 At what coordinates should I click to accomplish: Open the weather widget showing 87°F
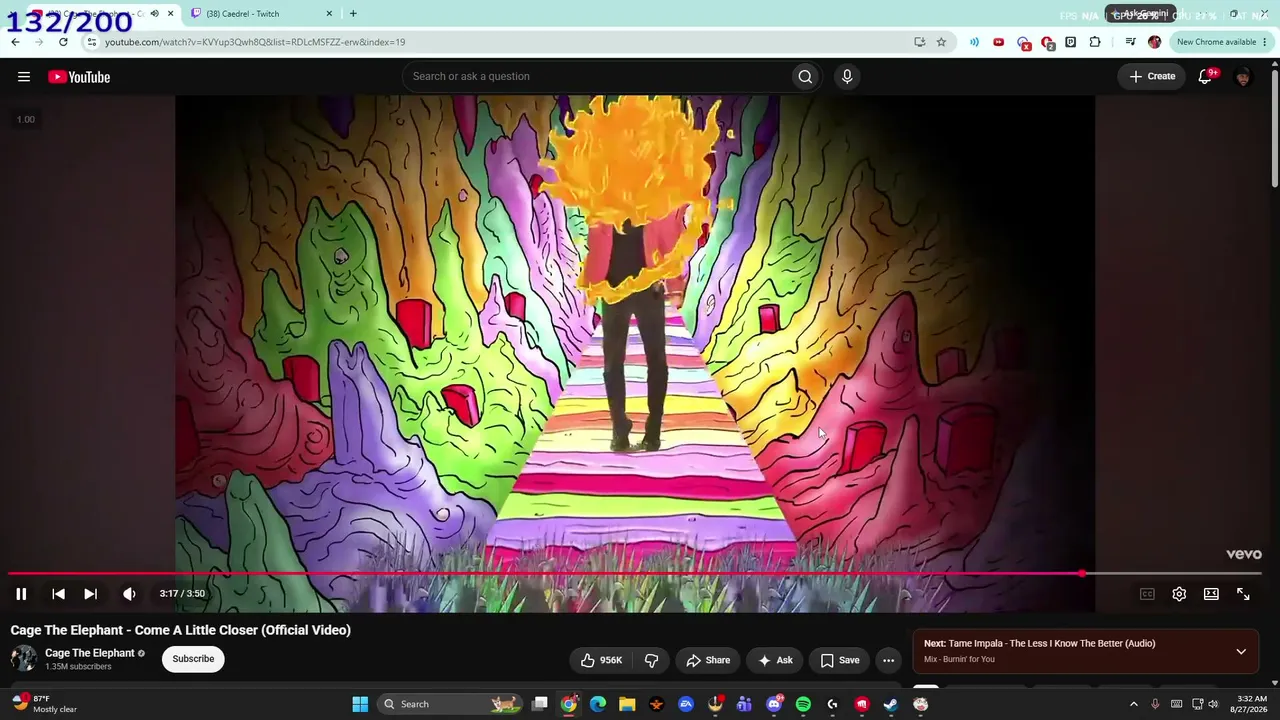click(x=45, y=704)
